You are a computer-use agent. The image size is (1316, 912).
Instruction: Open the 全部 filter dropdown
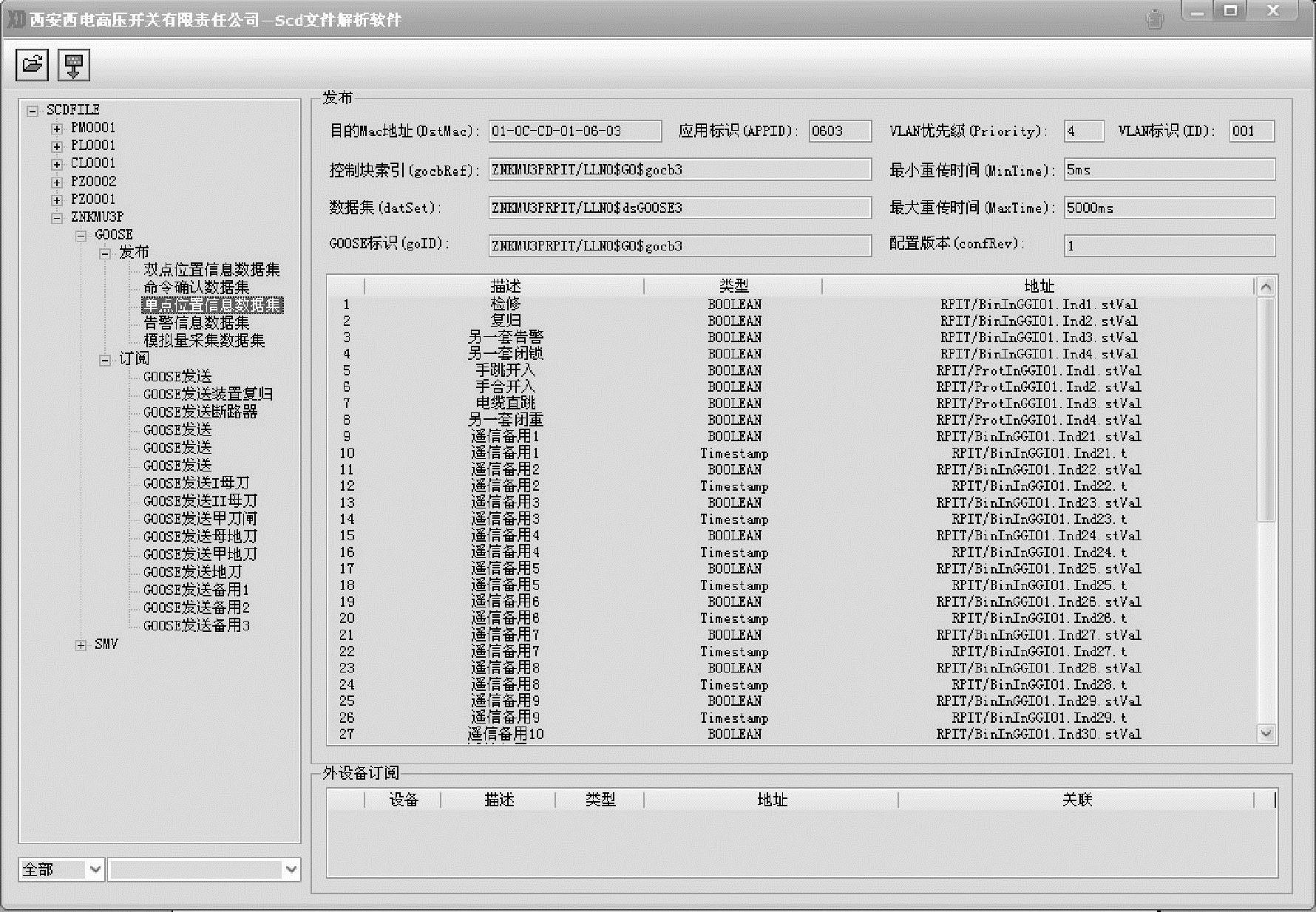point(95,870)
